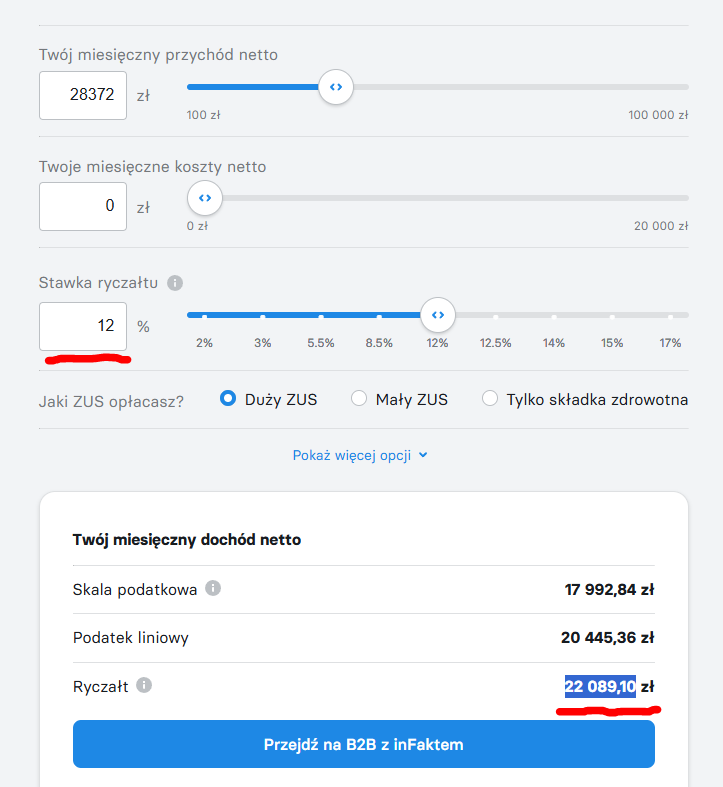
Task: Choose the 2% tick on rate slider
Action: [x=204, y=317]
